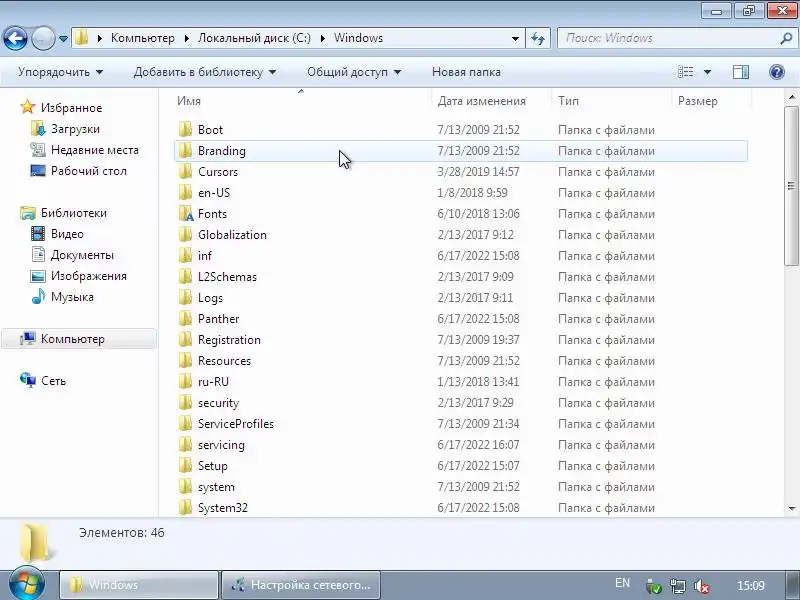Sort by the Имя column header
Image resolution: width=800 pixels, height=600 pixels.
click(x=189, y=101)
